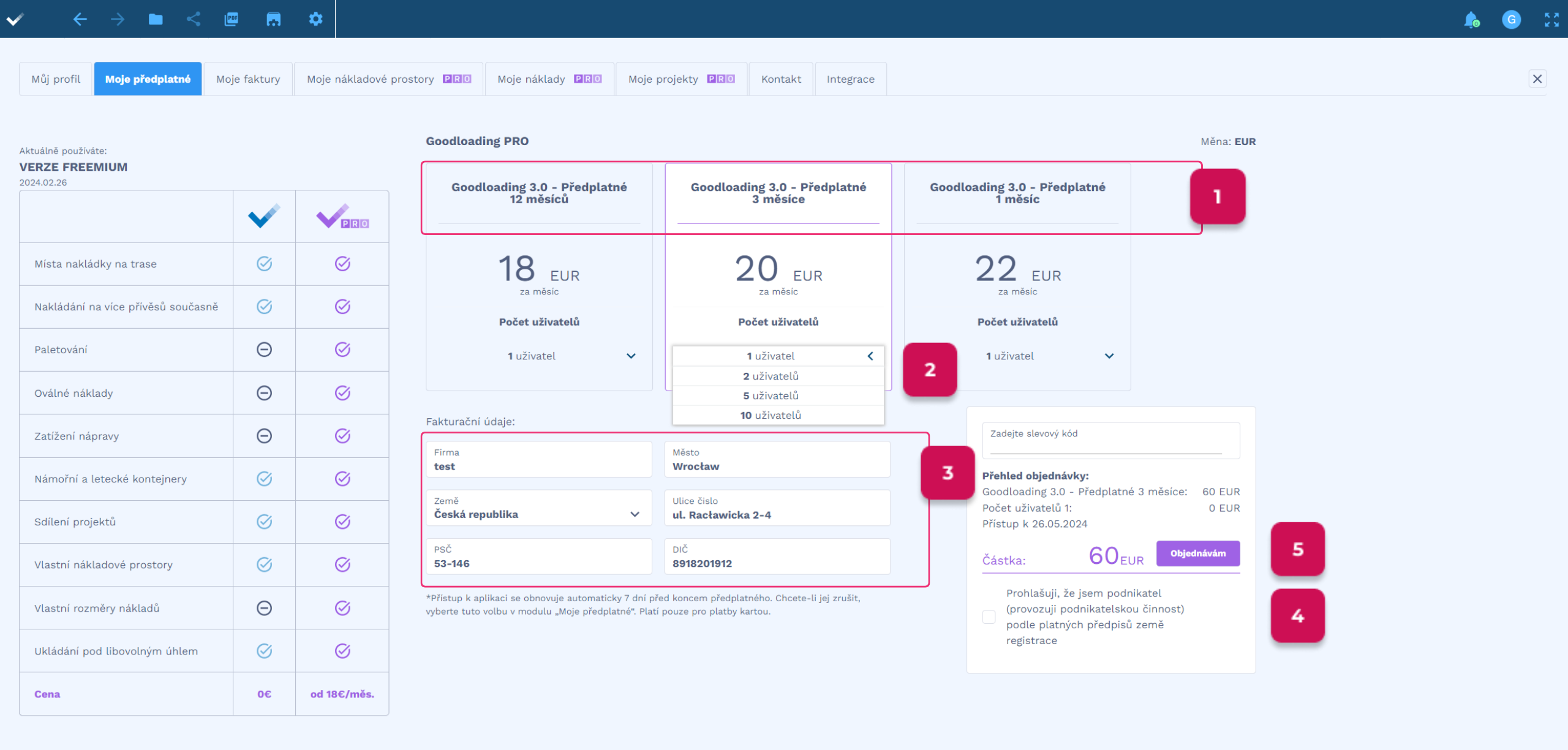Select the 5 uživatelů option
This screenshot has height=750, width=1568.
coord(771,396)
